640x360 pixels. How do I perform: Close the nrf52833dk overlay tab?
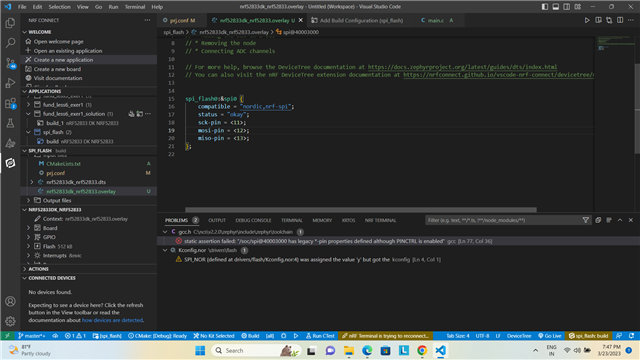coord(301,20)
